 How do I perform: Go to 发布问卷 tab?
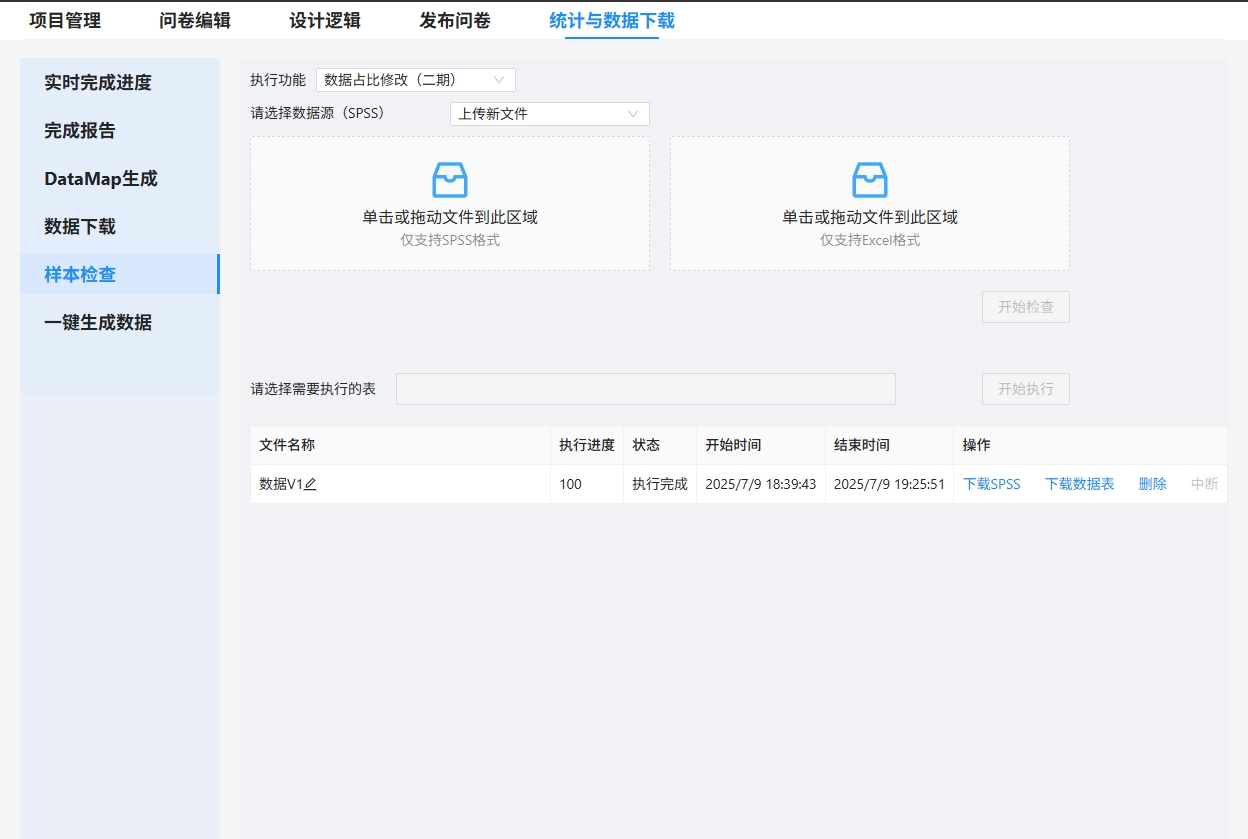pyautogui.click(x=455, y=20)
